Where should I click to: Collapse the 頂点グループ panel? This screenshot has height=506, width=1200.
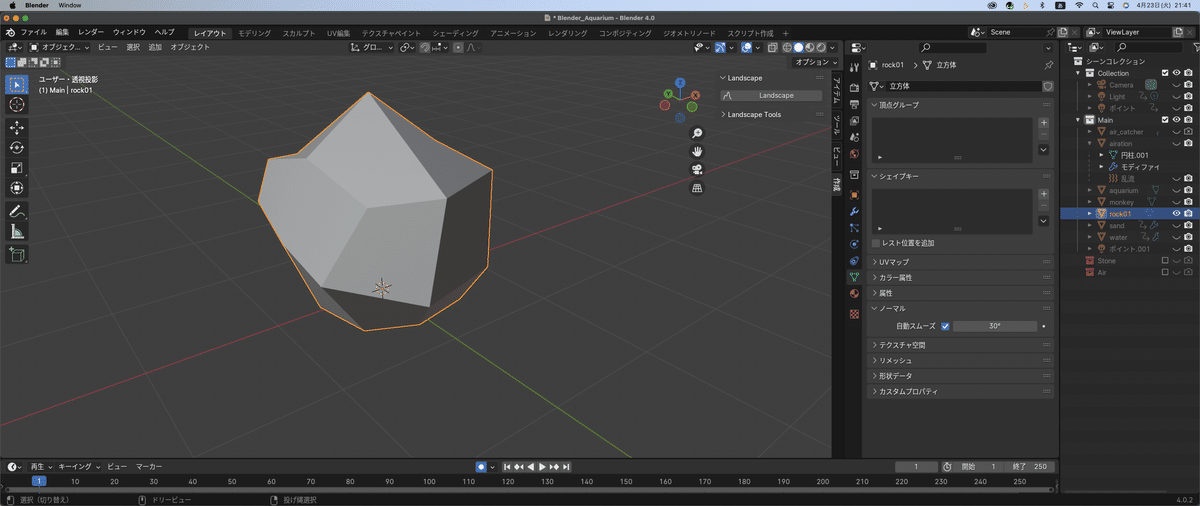point(874,105)
